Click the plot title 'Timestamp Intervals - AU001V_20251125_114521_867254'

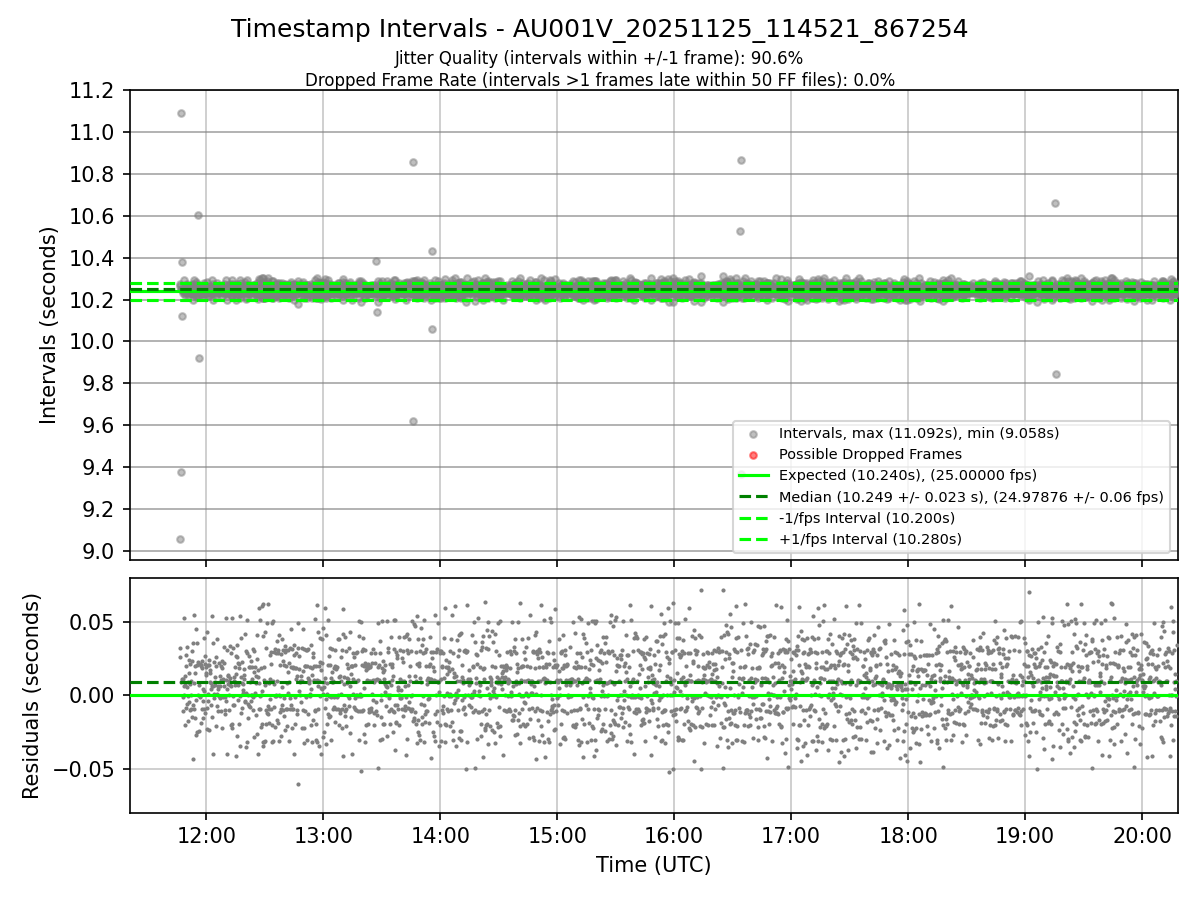point(599,29)
